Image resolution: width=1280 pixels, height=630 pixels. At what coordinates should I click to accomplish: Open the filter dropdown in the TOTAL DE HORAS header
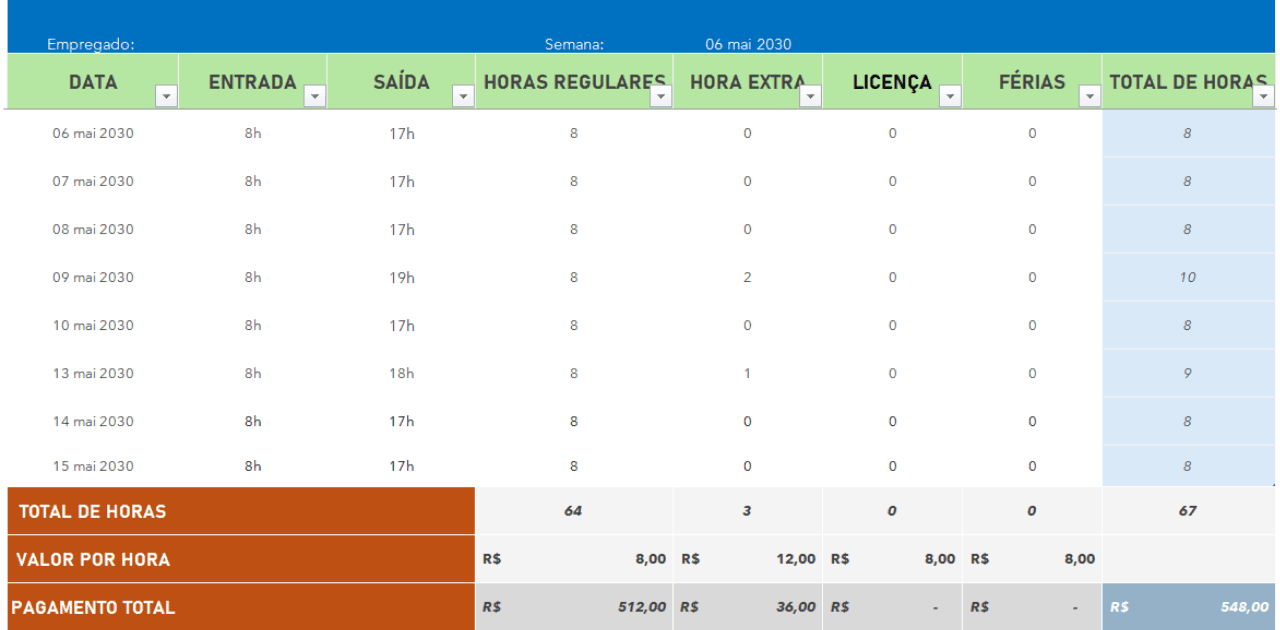(1264, 96)
